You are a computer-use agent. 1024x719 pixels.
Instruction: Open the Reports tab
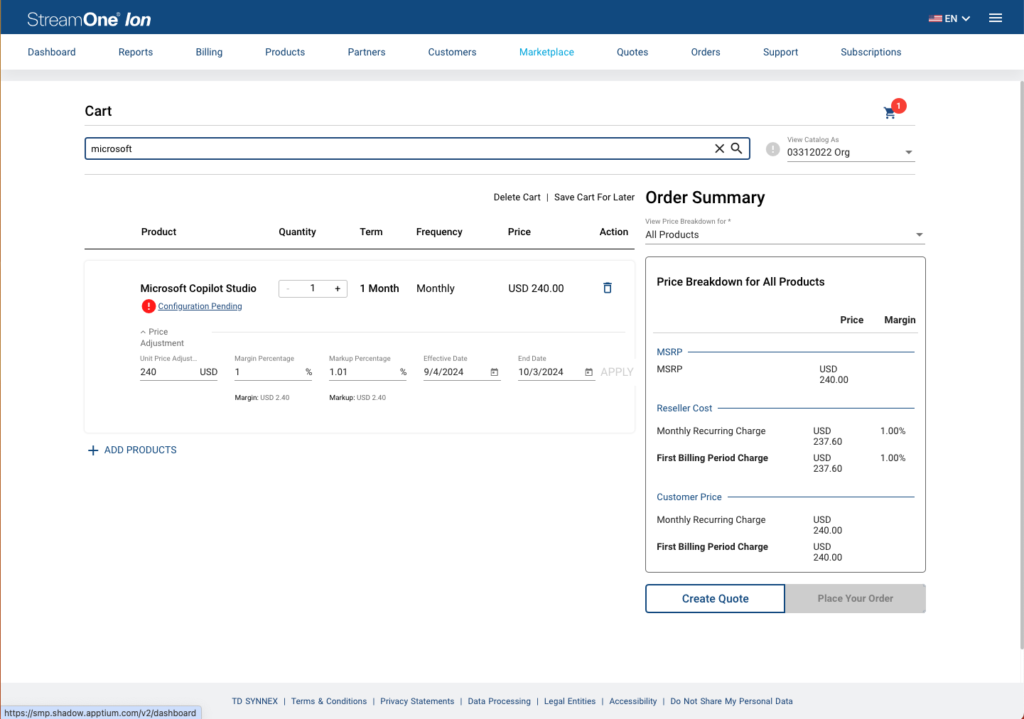tap(135, 52)
